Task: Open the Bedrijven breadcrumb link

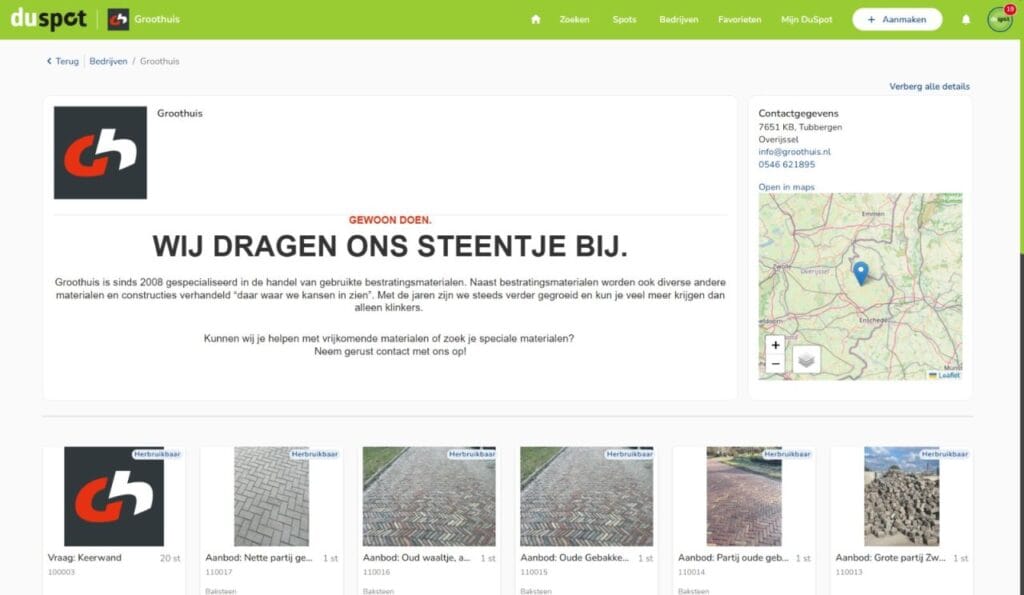Action: tap(108, 61)
